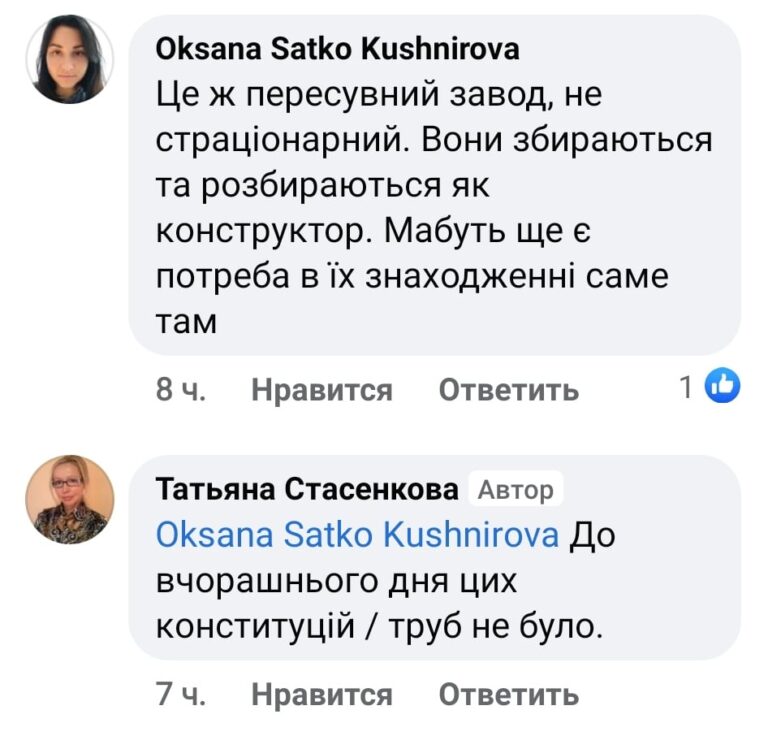This screenshot has width=768, height=736.
Task: Click the word конституцій in the reply
Action: (255, 625)
